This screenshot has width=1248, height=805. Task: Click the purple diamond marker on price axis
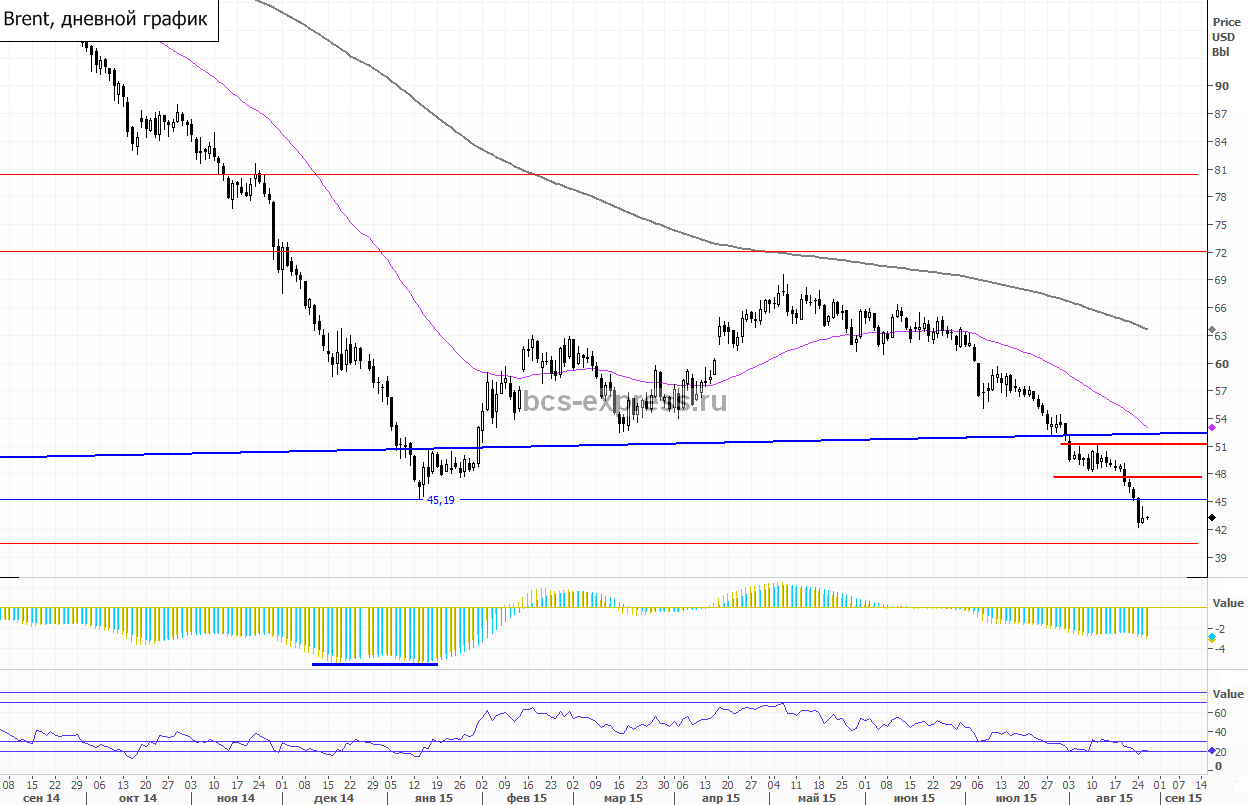pos(1212,427)
